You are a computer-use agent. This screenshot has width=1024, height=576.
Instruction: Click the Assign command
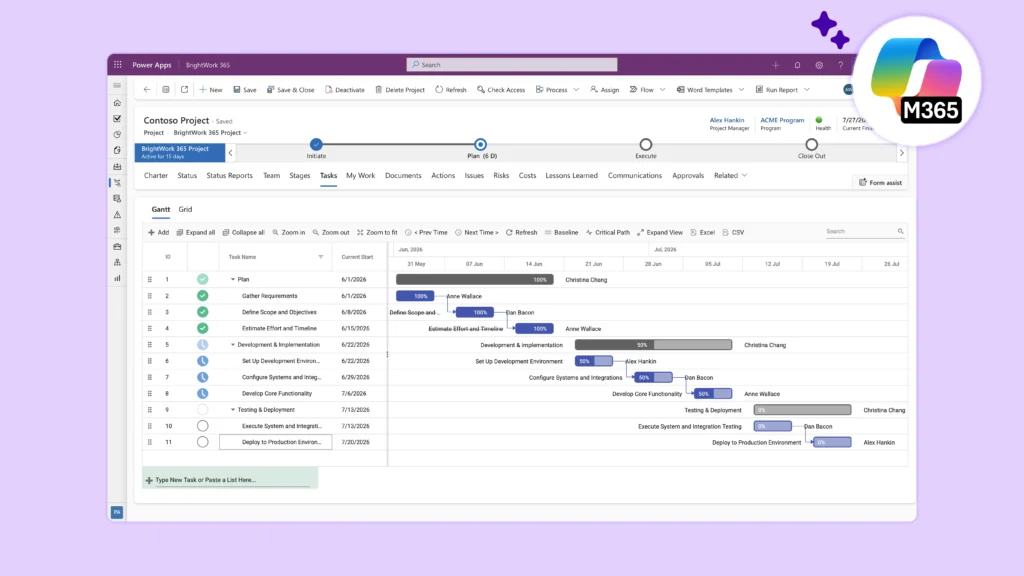pos(605,89)
